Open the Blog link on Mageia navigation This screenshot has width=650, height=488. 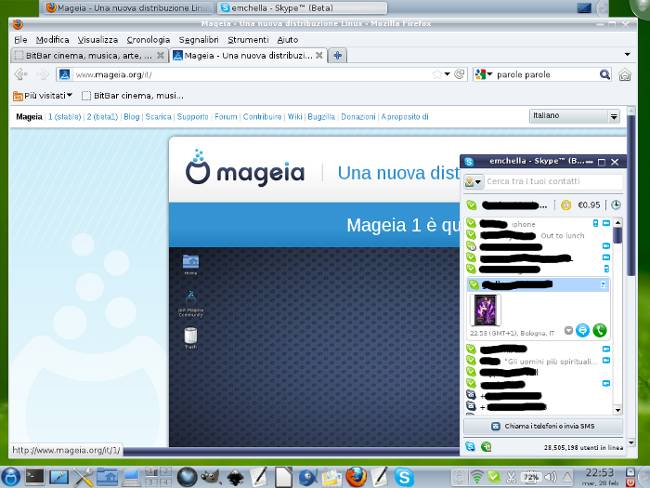coord(131,117)
